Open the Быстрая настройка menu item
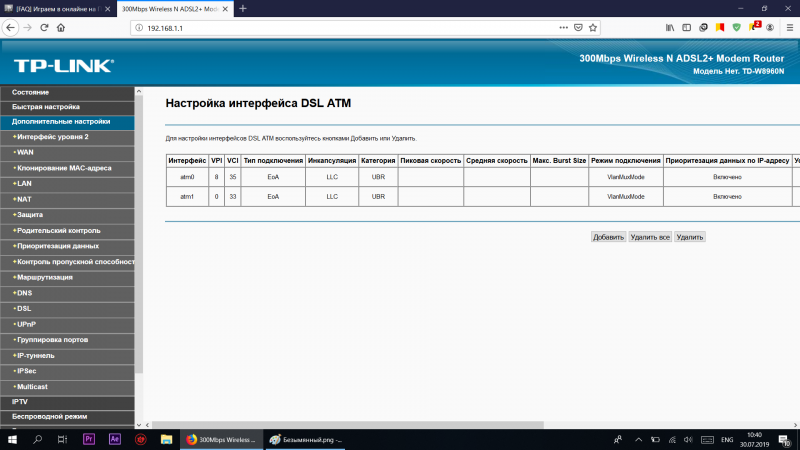 point(46,106)
